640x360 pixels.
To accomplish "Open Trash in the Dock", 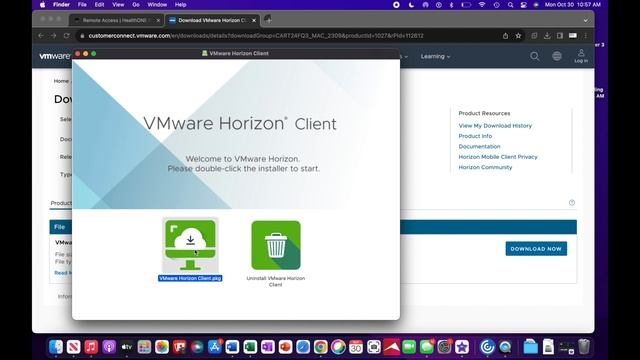I will 584,347.
